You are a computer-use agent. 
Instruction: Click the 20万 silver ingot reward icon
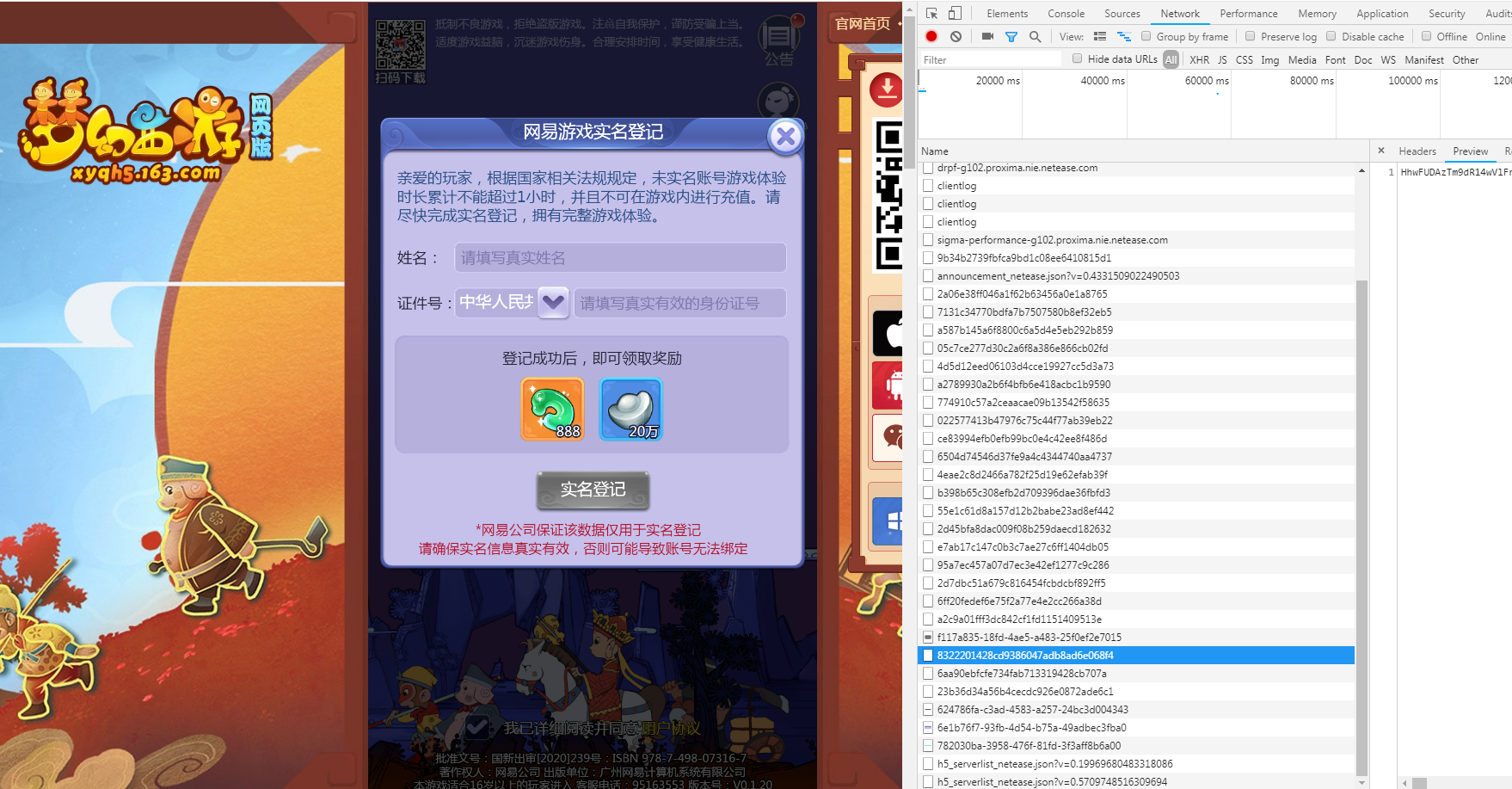(x=631, y=410)
